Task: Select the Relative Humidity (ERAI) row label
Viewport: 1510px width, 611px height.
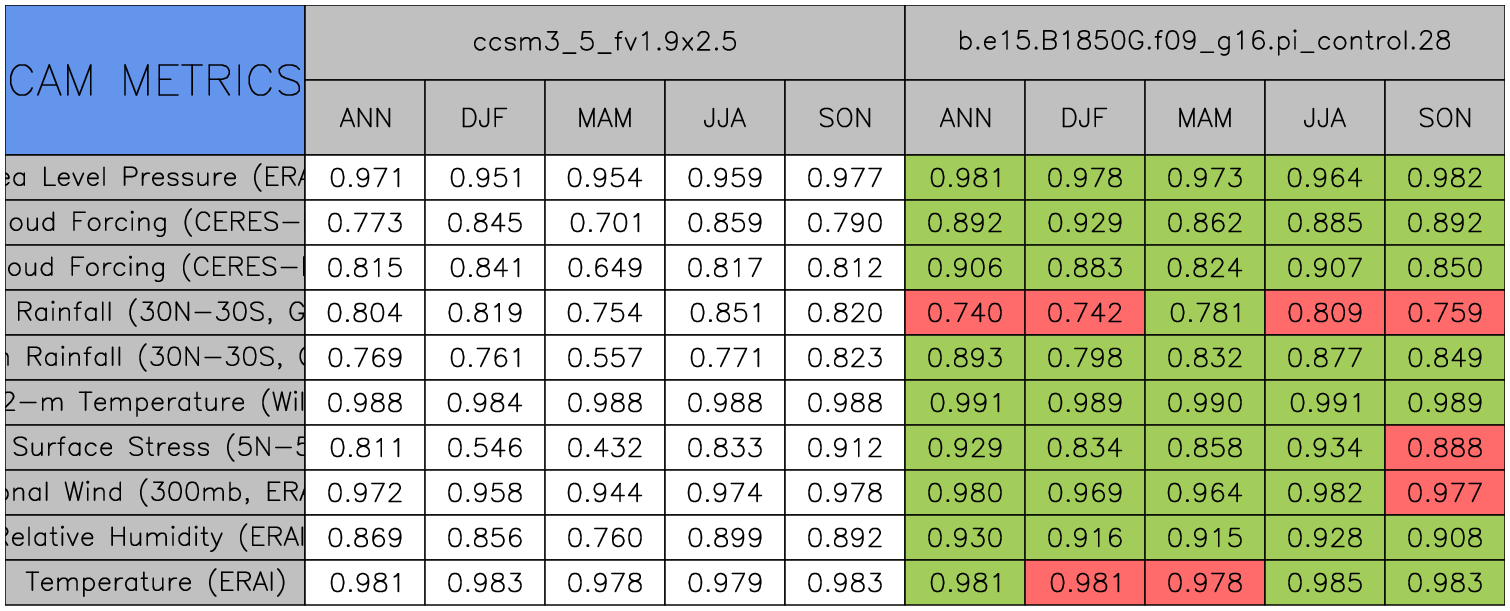Action: (x=154, y=538)
